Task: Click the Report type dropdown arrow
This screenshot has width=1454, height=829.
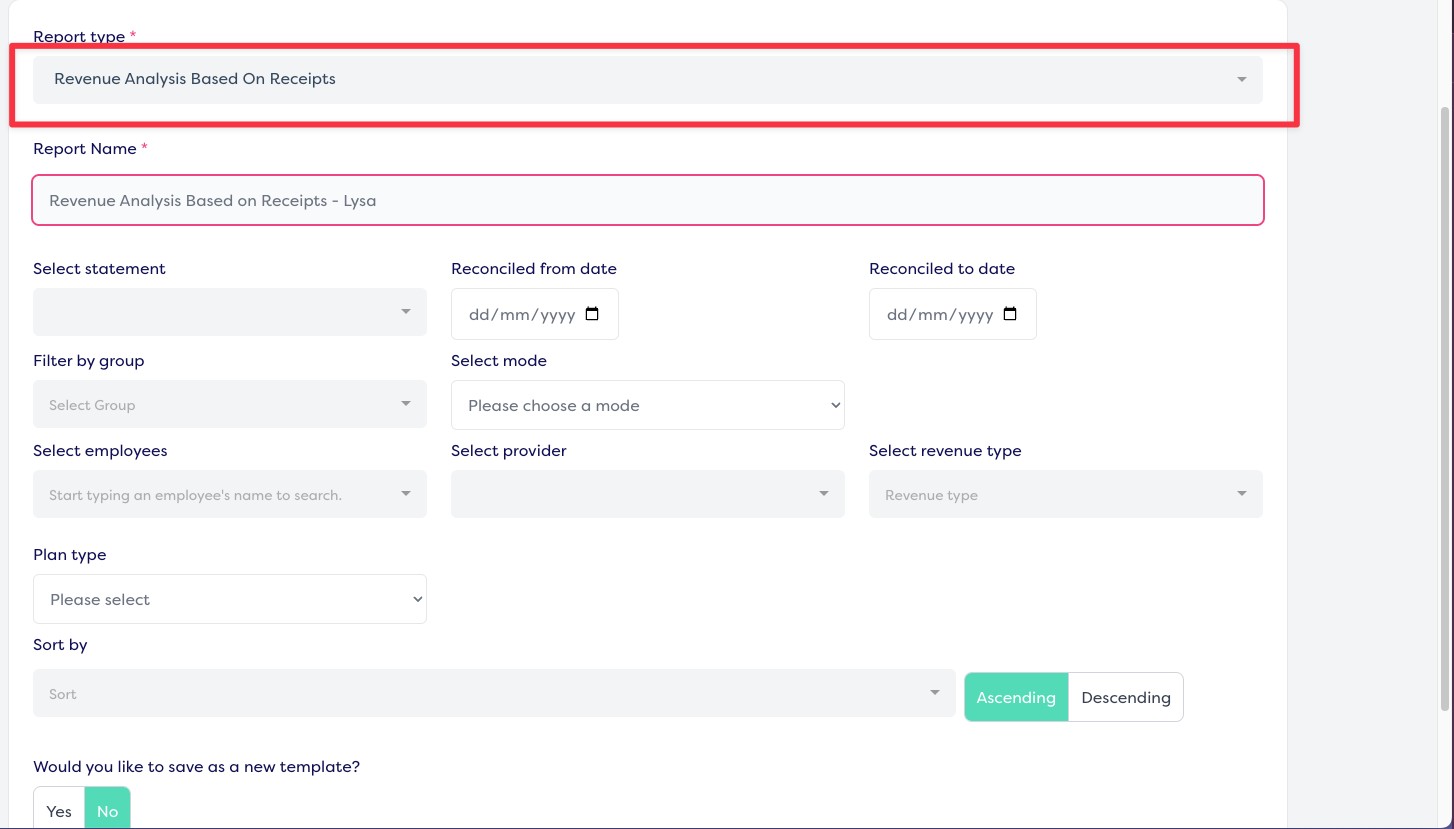Action: click(1241, 79)
